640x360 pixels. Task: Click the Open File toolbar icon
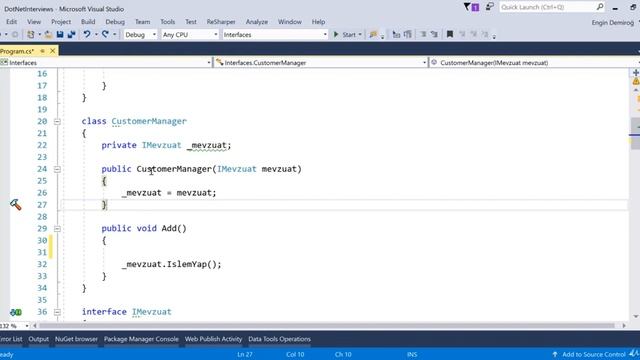(48, 35)
